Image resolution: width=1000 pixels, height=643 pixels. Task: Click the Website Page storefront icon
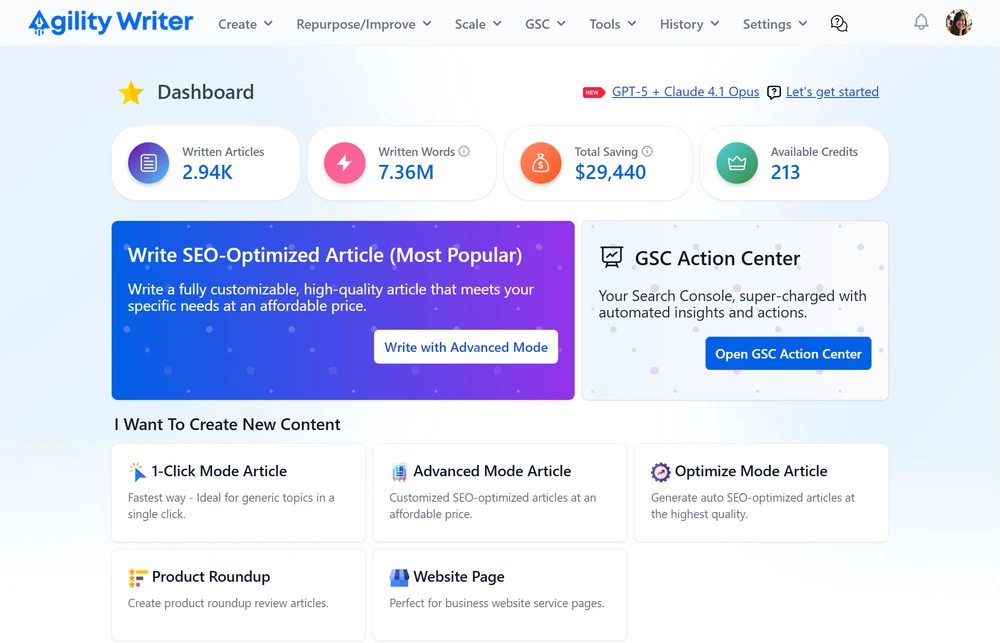pos(399,577)
